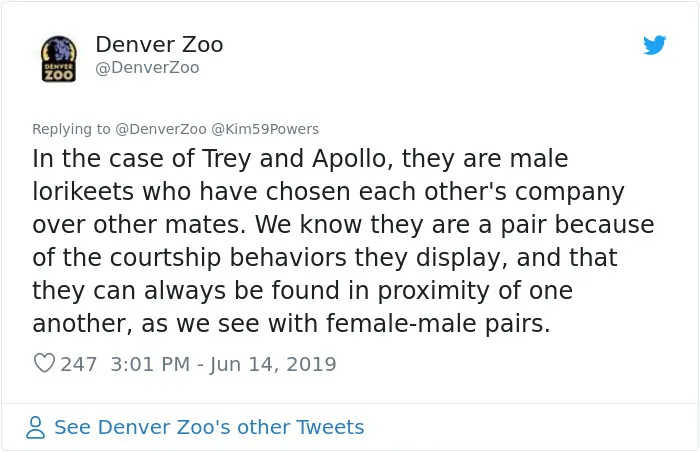
Task: Visit the @DenverZoo handle under the name
Action: click(x=147, y=68)
